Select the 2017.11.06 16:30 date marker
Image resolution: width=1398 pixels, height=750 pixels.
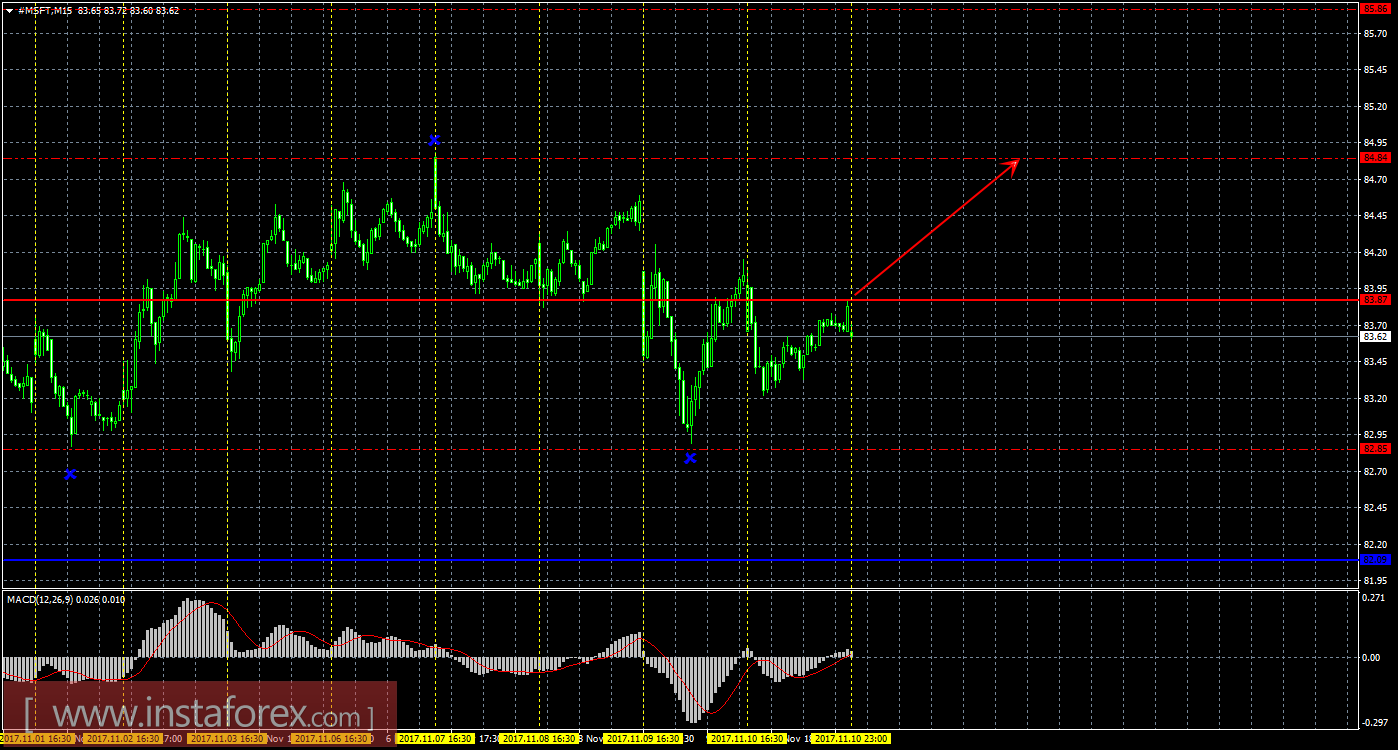point(329,739)
